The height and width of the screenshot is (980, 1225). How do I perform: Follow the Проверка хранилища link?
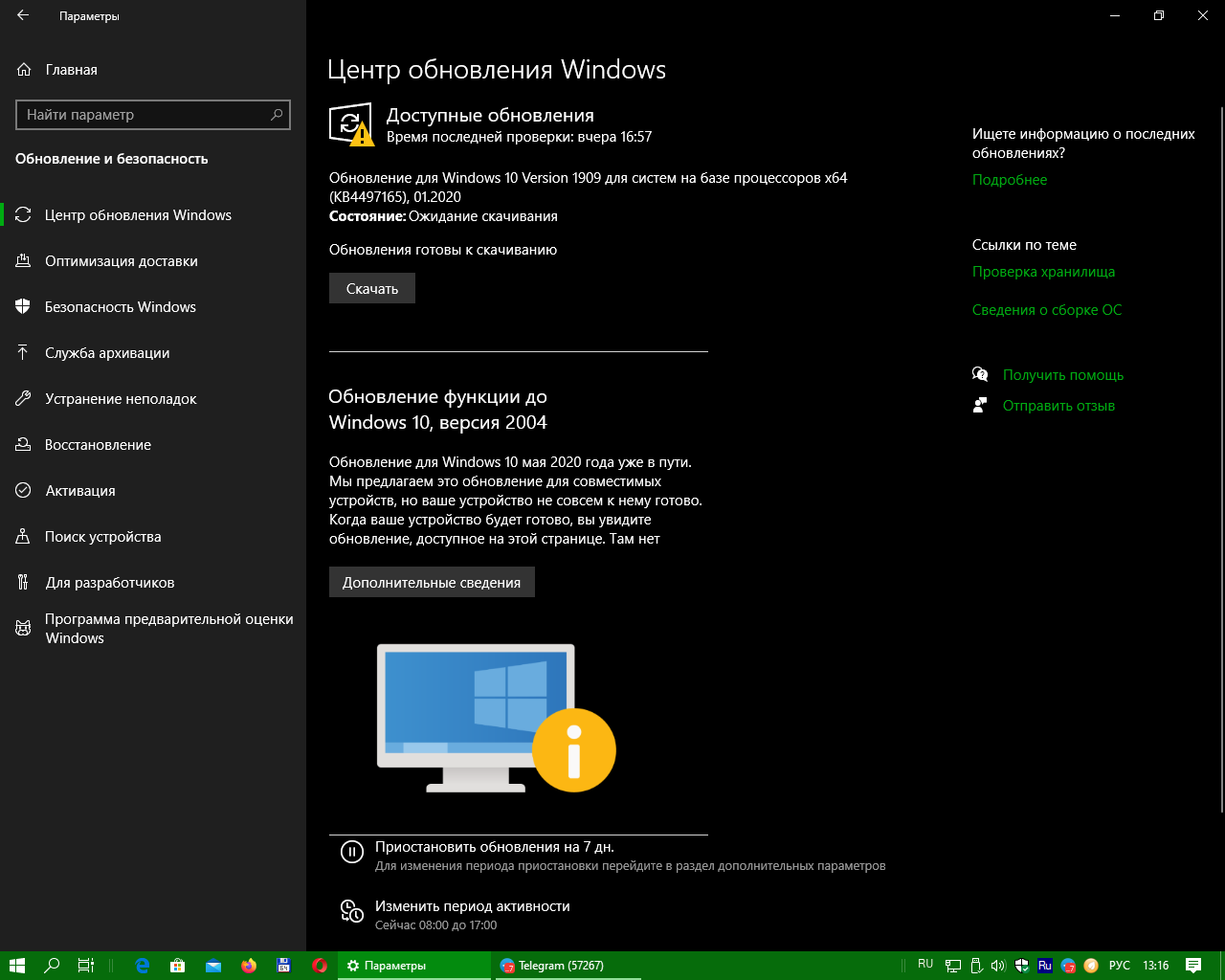1043,272
